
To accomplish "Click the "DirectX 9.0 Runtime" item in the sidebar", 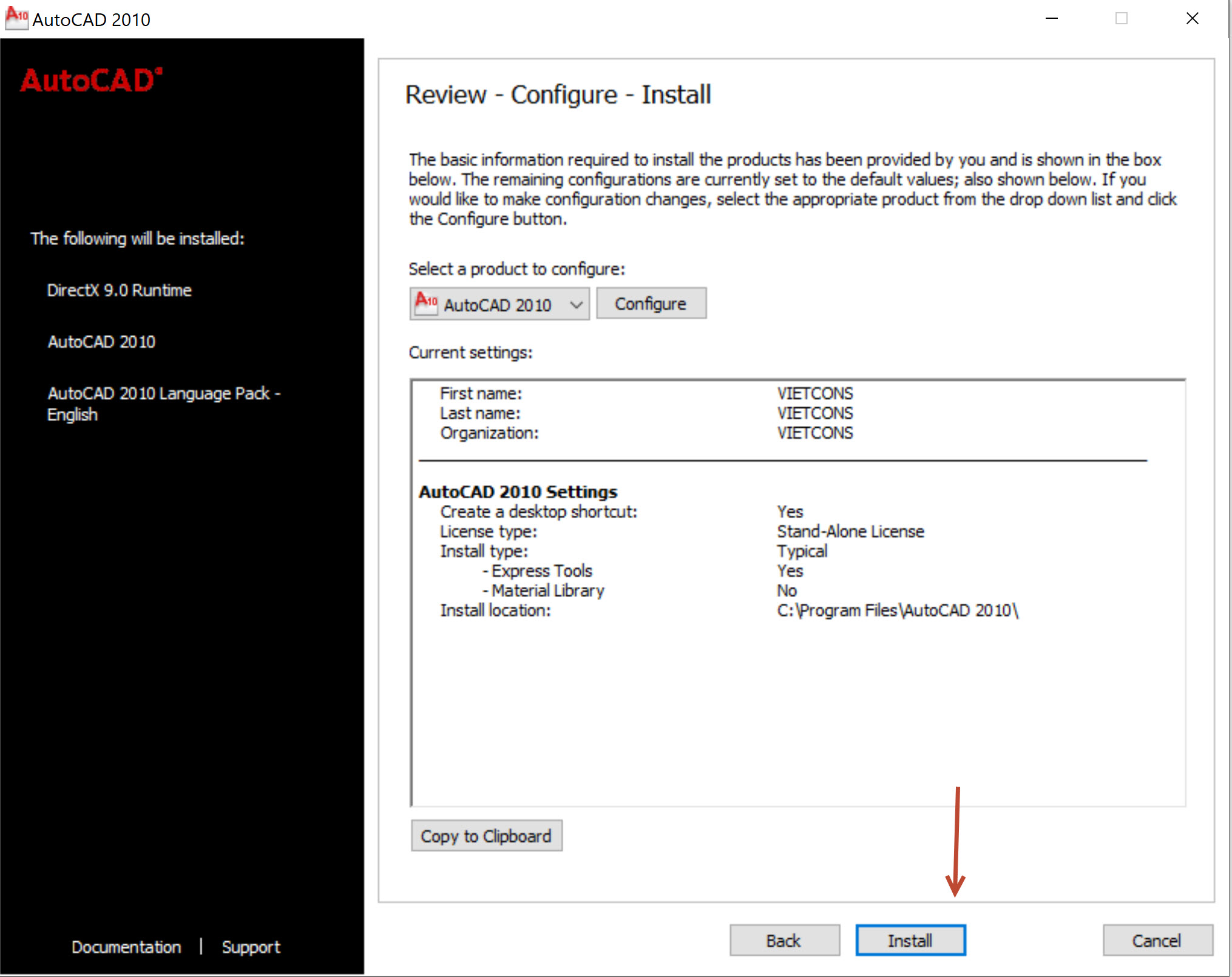I will point(119,289).
